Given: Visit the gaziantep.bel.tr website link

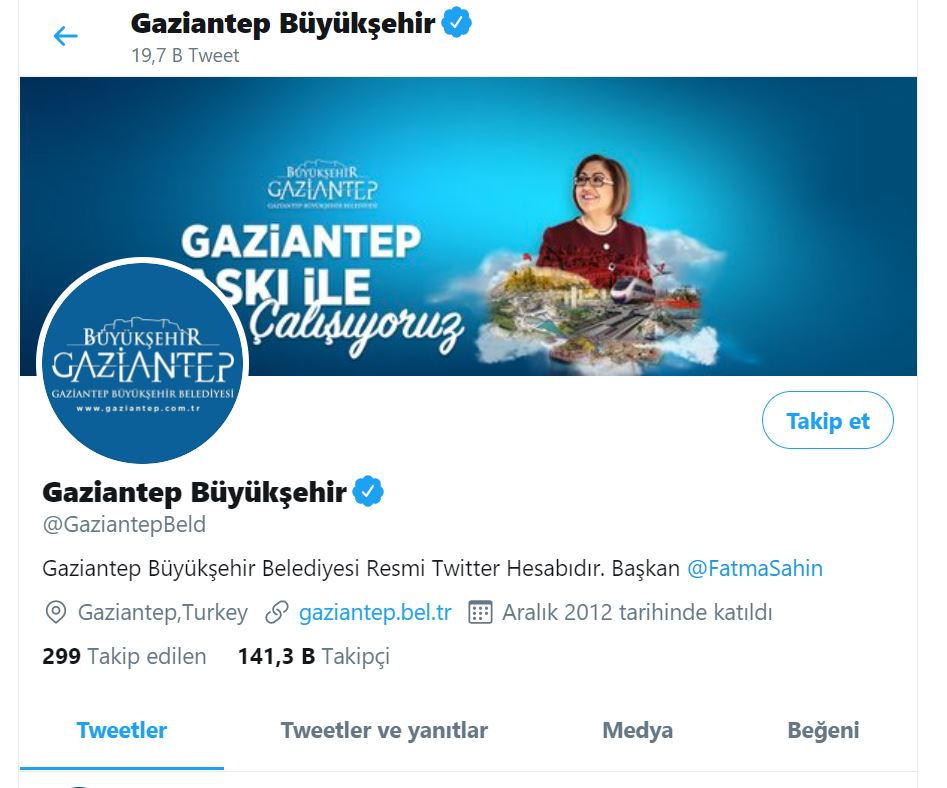Looking at the screenshot, I should (375, 612).
